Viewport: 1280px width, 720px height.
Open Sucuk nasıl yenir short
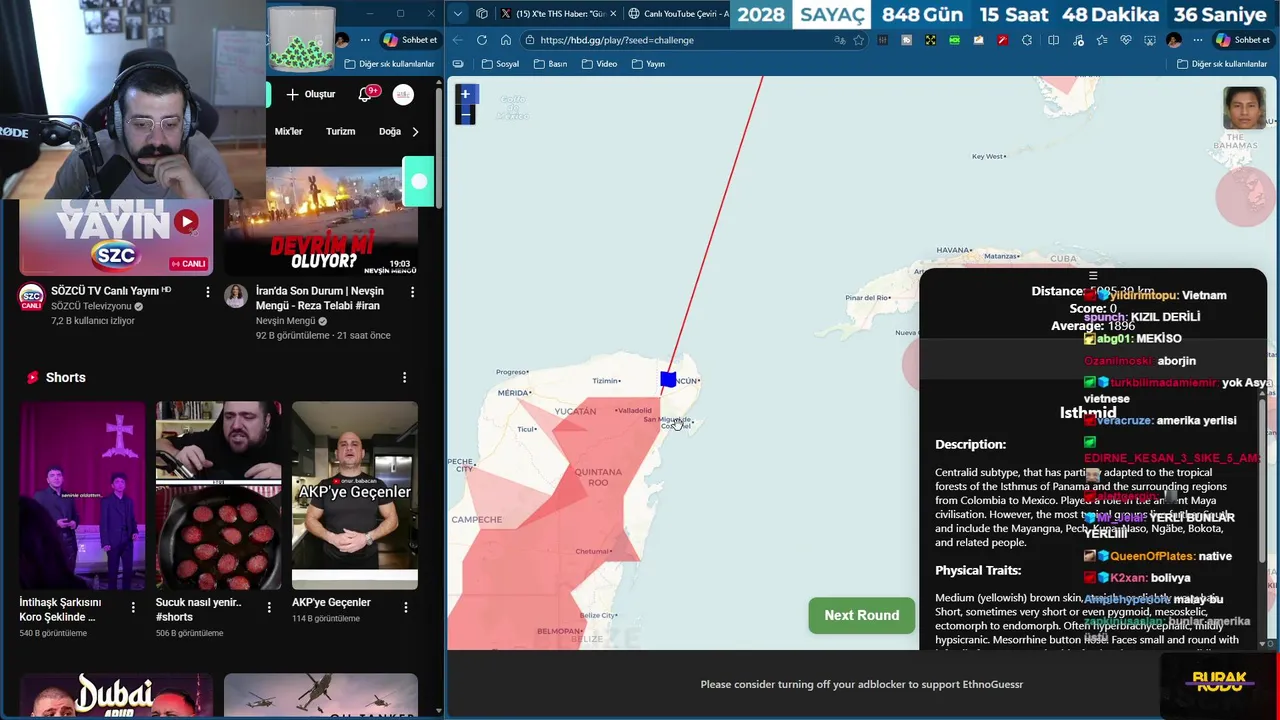click(x=218, y=495)
